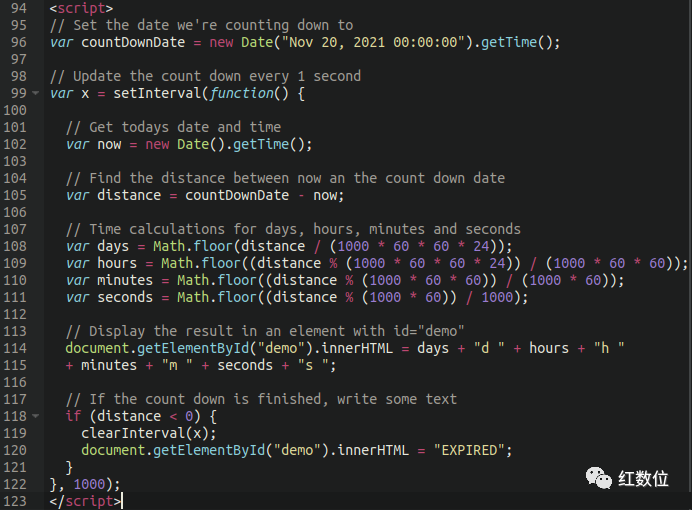Click document.getElementById on line 114

click(157, 349)
